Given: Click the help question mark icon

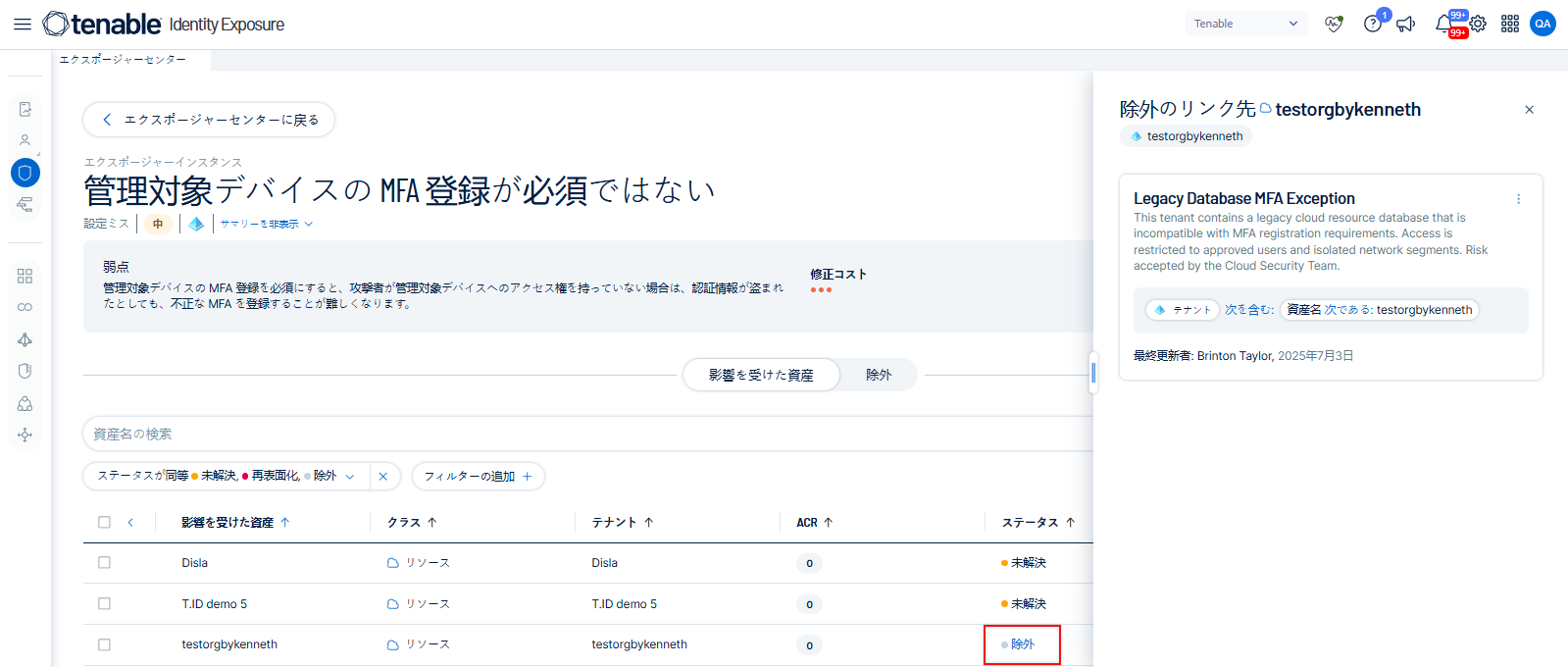Looking at the screenshot, I should [1372, 24].
